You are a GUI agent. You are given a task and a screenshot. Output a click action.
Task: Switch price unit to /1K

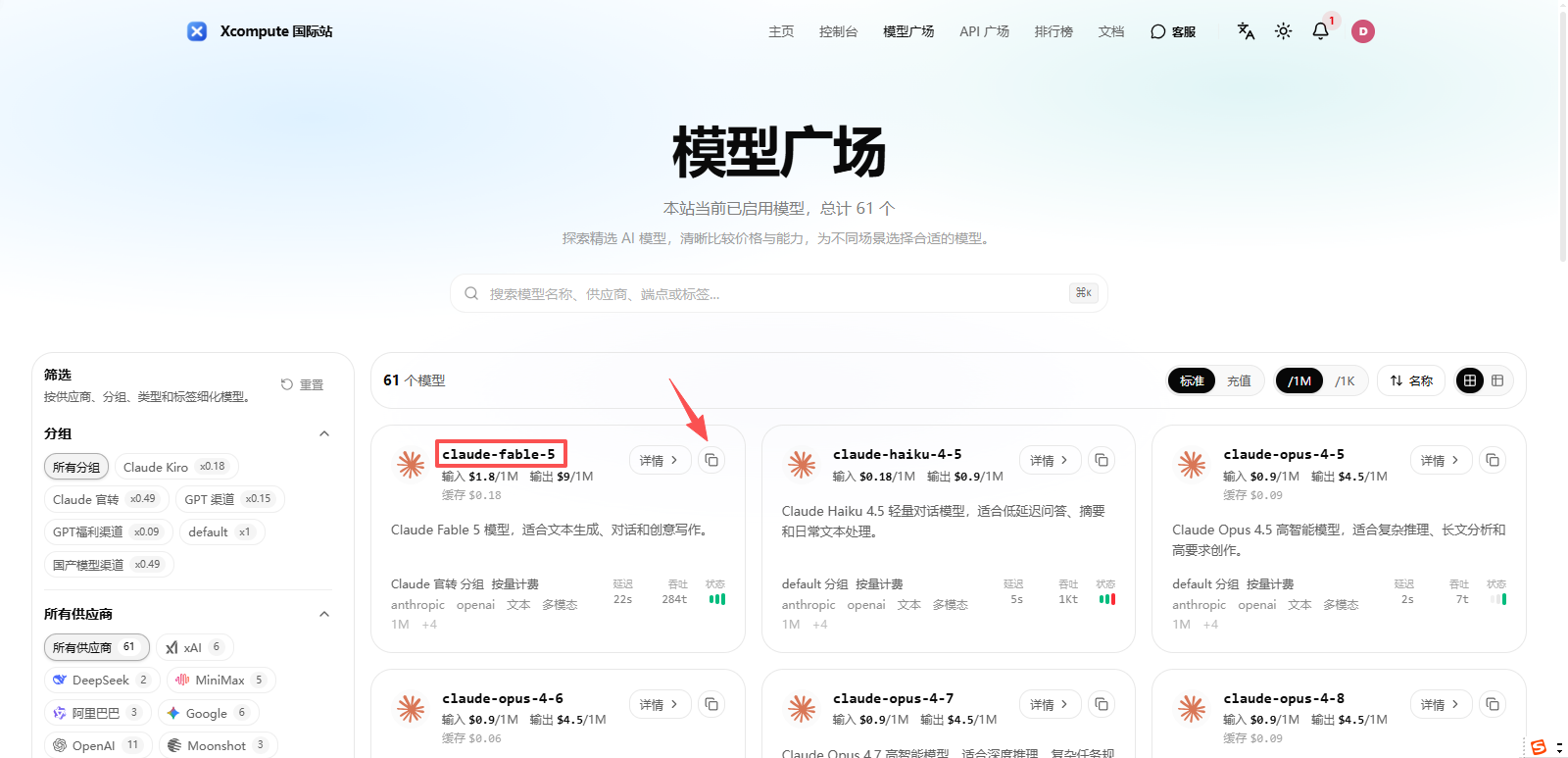1345,380
